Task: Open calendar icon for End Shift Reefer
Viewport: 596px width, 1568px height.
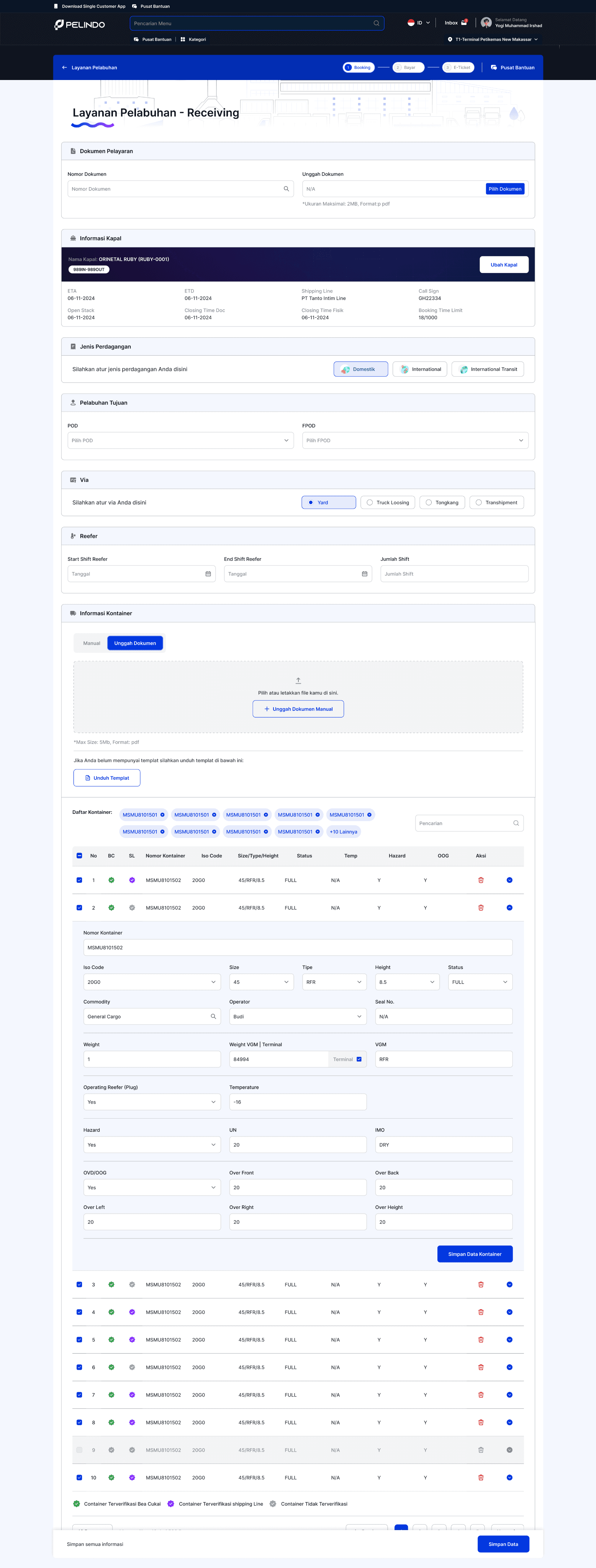Action: tap(365, 574)
